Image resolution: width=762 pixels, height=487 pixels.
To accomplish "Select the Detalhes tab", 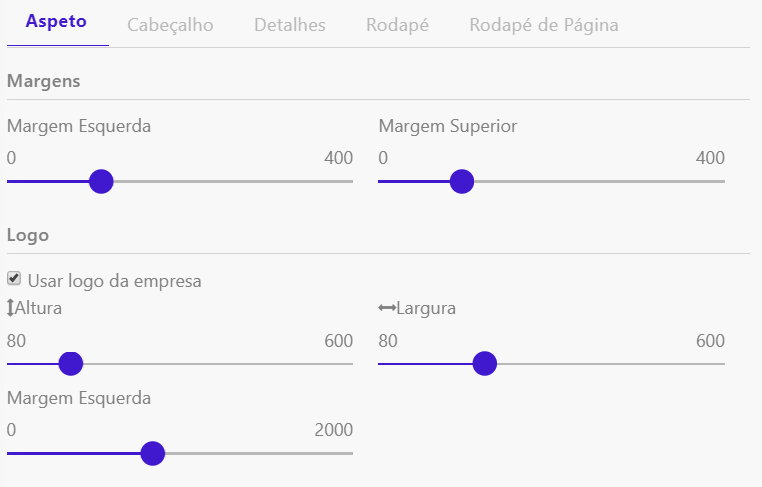I will [x=290, y=25].
